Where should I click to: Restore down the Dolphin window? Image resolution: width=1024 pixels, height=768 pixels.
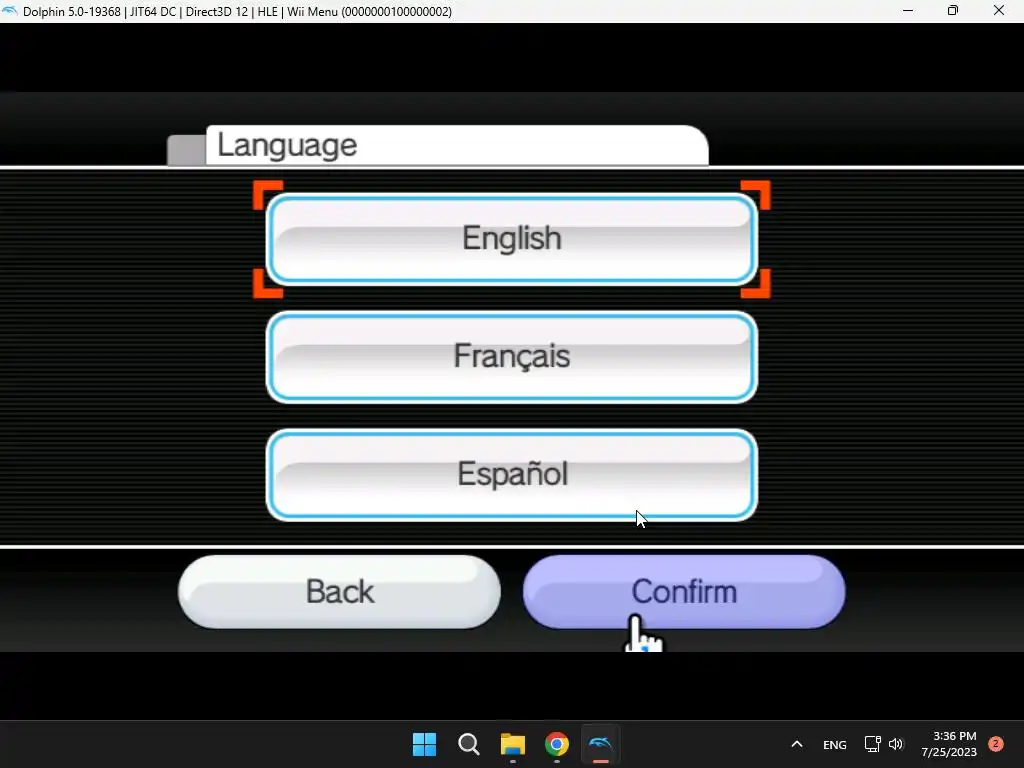pos(953,10)
